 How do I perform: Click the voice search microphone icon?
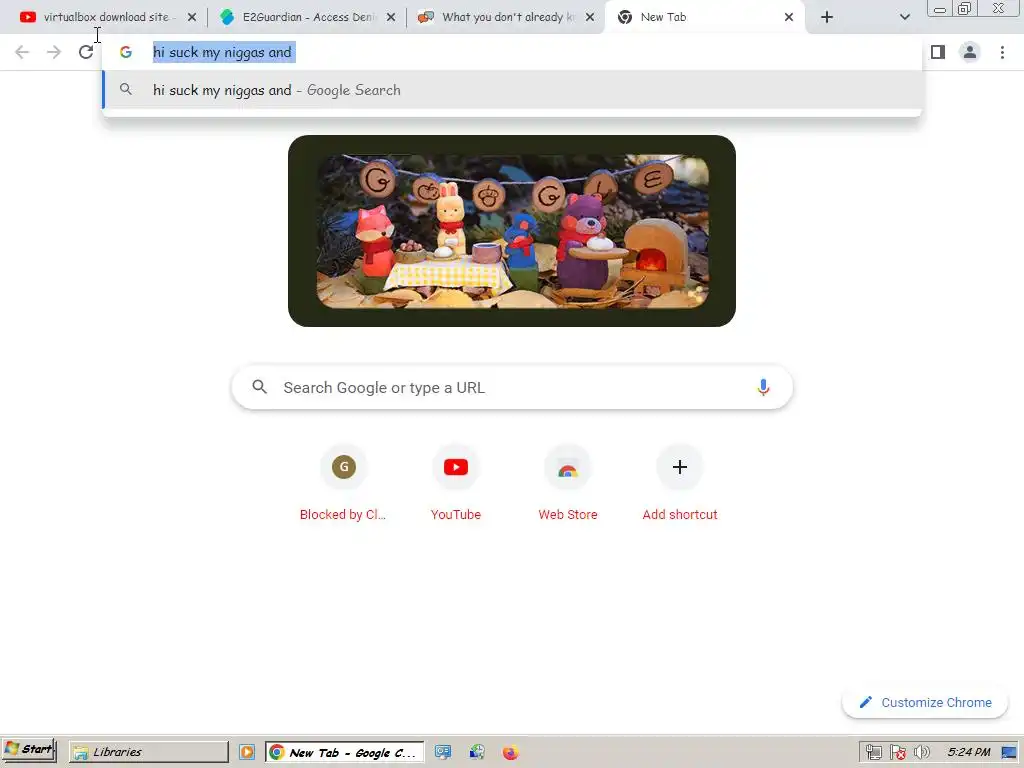pyautogui.click(x=763, y=387)
